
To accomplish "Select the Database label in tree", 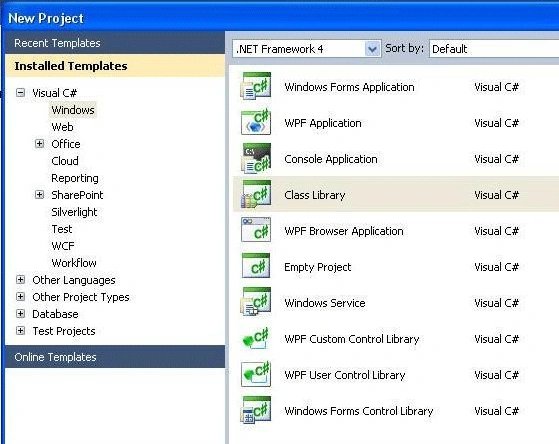I will (x=55, y=314).
